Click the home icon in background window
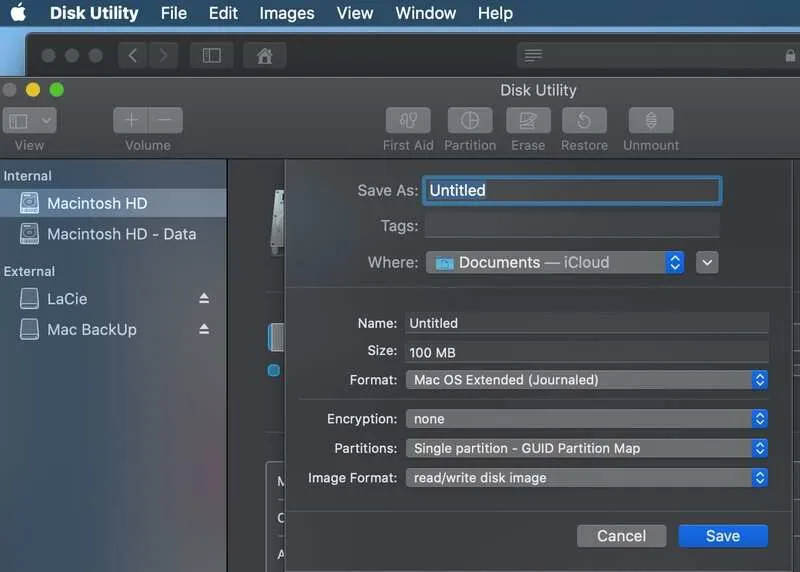800x572 pixels. [264, 55]
